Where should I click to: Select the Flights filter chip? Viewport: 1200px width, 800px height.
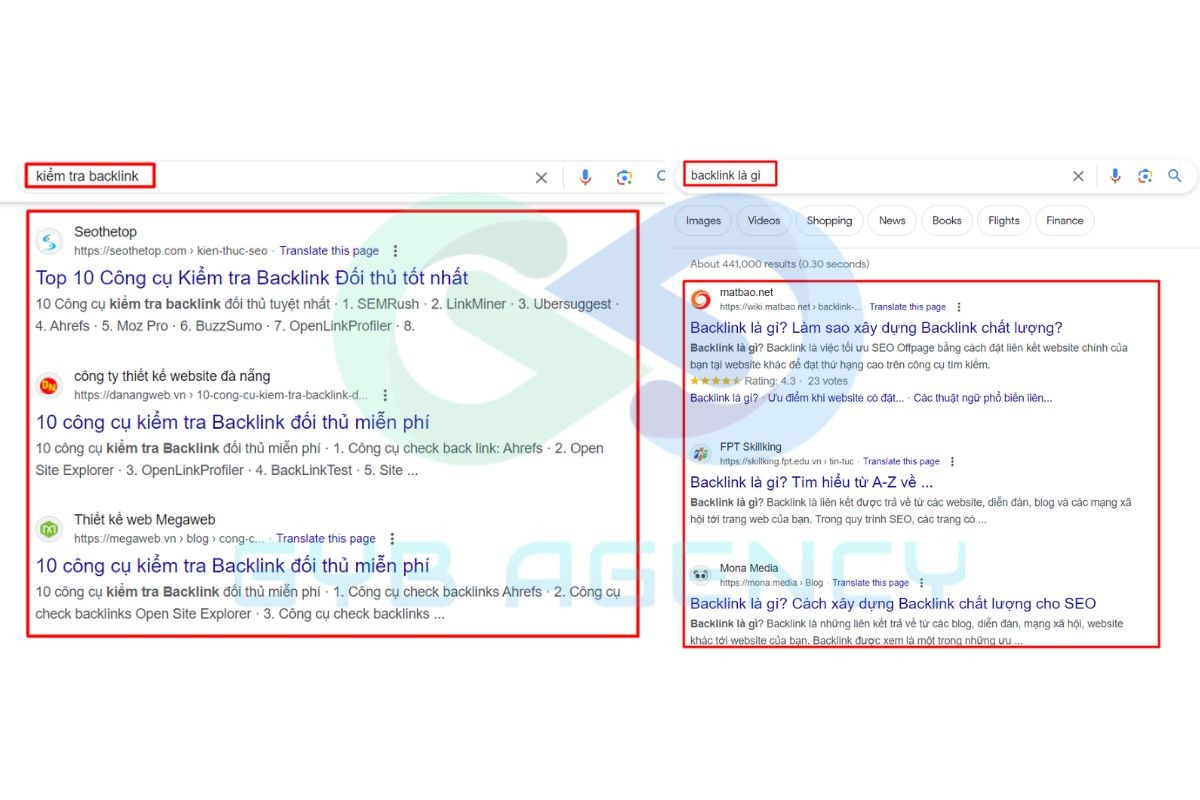pyautogui.click(x=1004, y=221)
